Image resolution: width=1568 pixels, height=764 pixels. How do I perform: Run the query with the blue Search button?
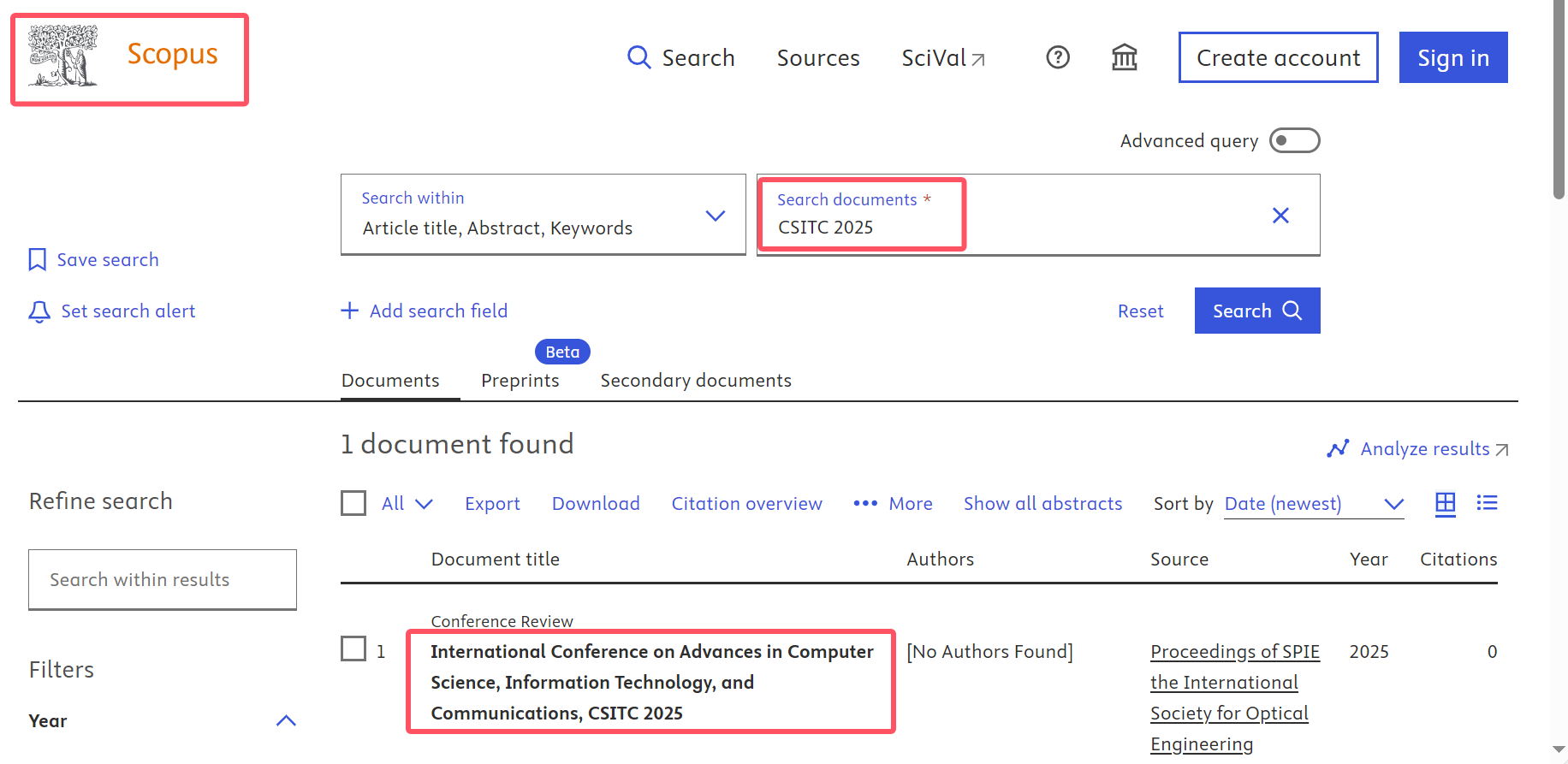[1257, 311]
